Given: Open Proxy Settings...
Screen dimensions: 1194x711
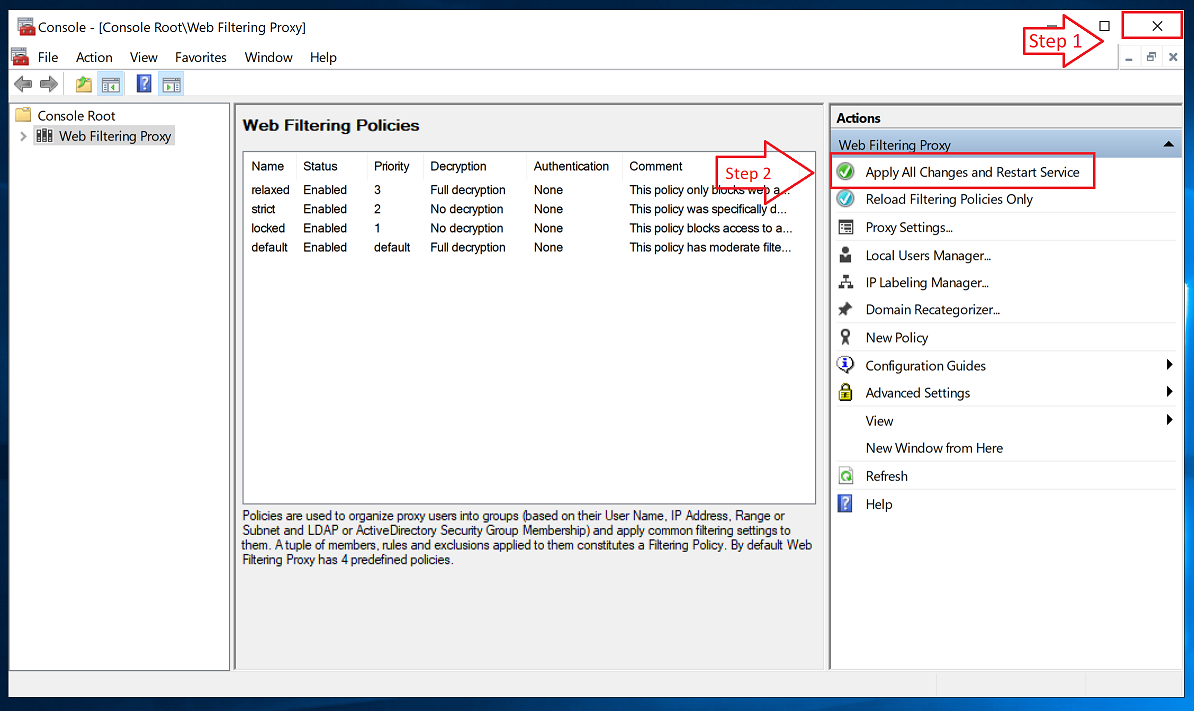Looking at the screenshot, I should (x=909, y=228).
